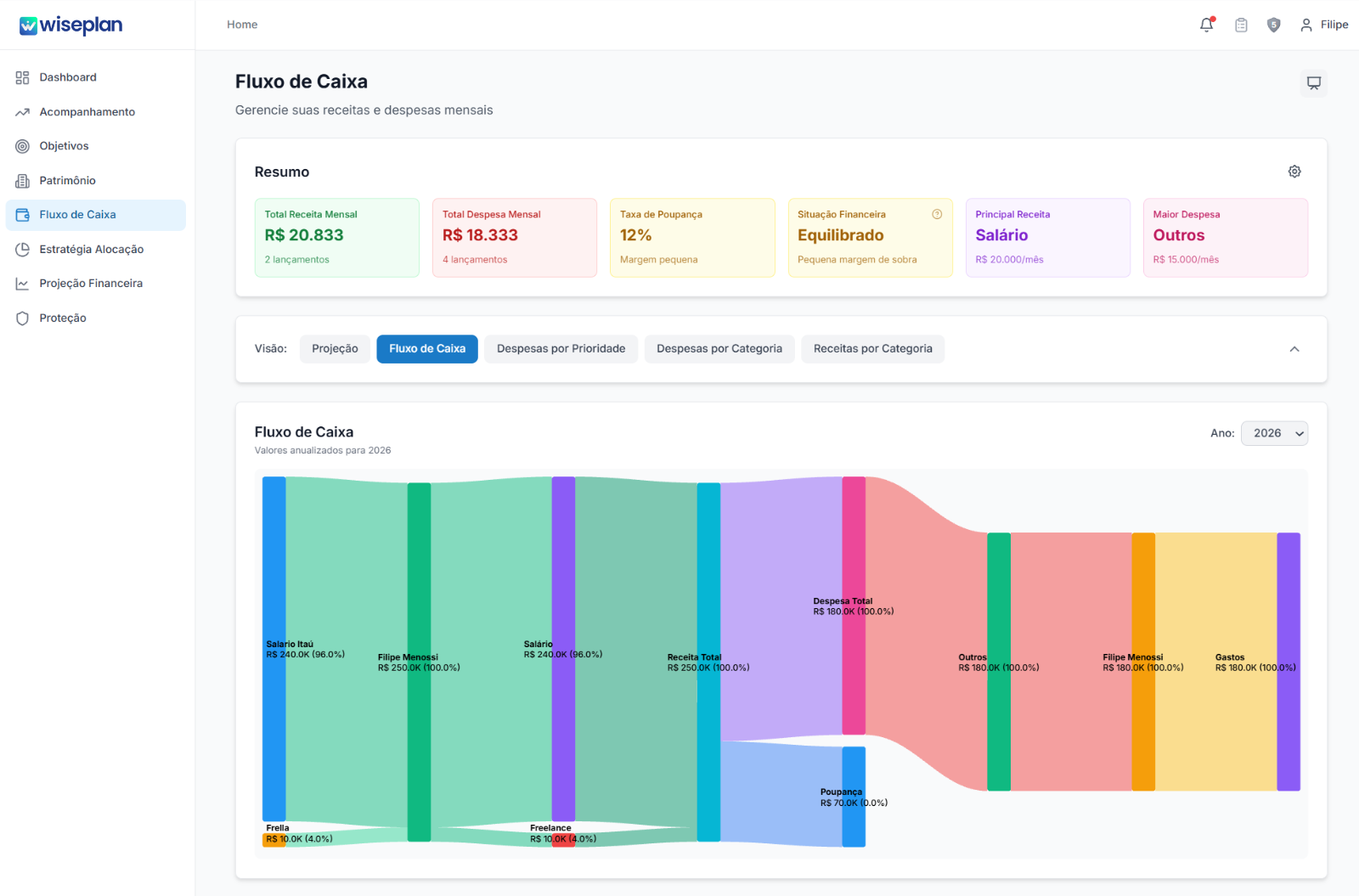Open the Filipe user profile

(x=1324, y=25)
